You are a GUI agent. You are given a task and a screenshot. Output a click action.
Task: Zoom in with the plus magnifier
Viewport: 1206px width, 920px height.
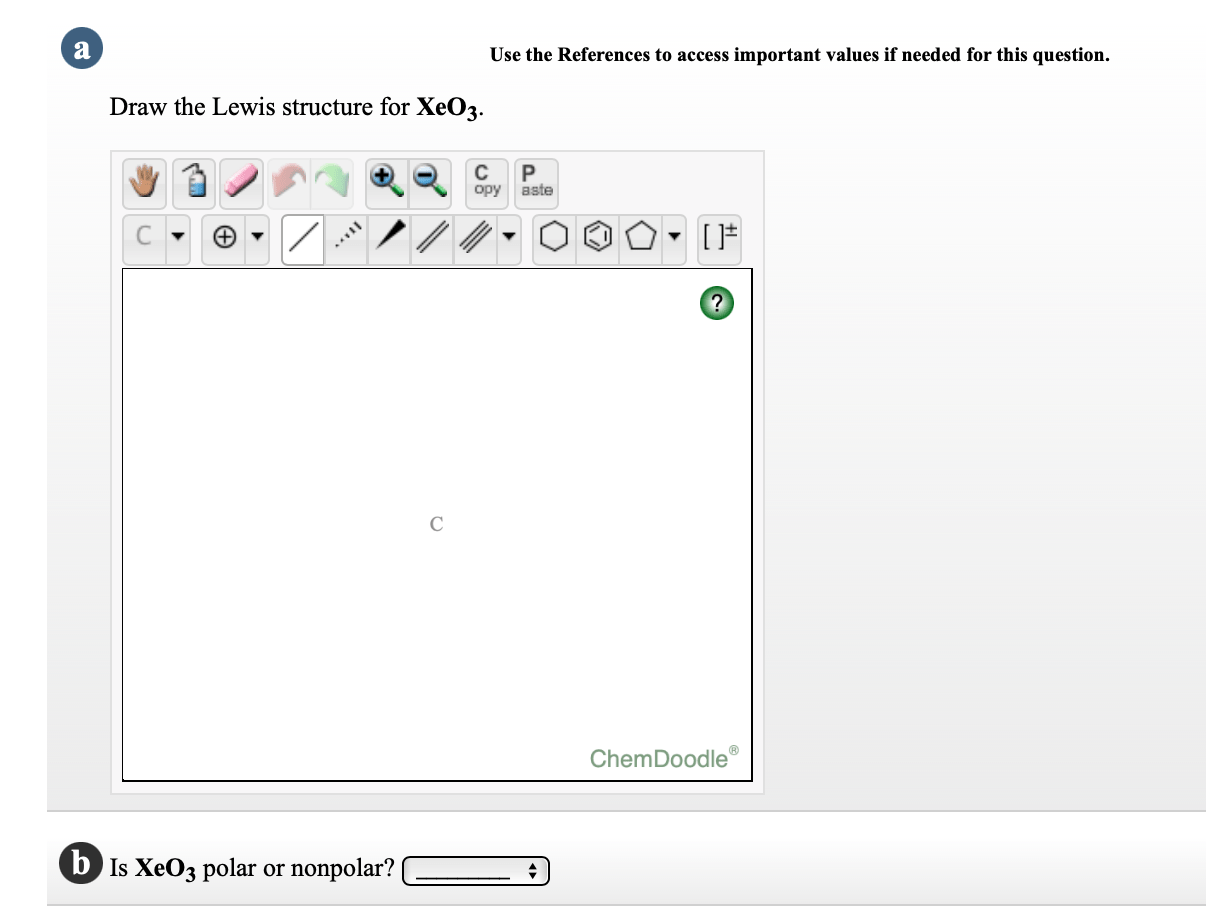click(x=387, y=182)
